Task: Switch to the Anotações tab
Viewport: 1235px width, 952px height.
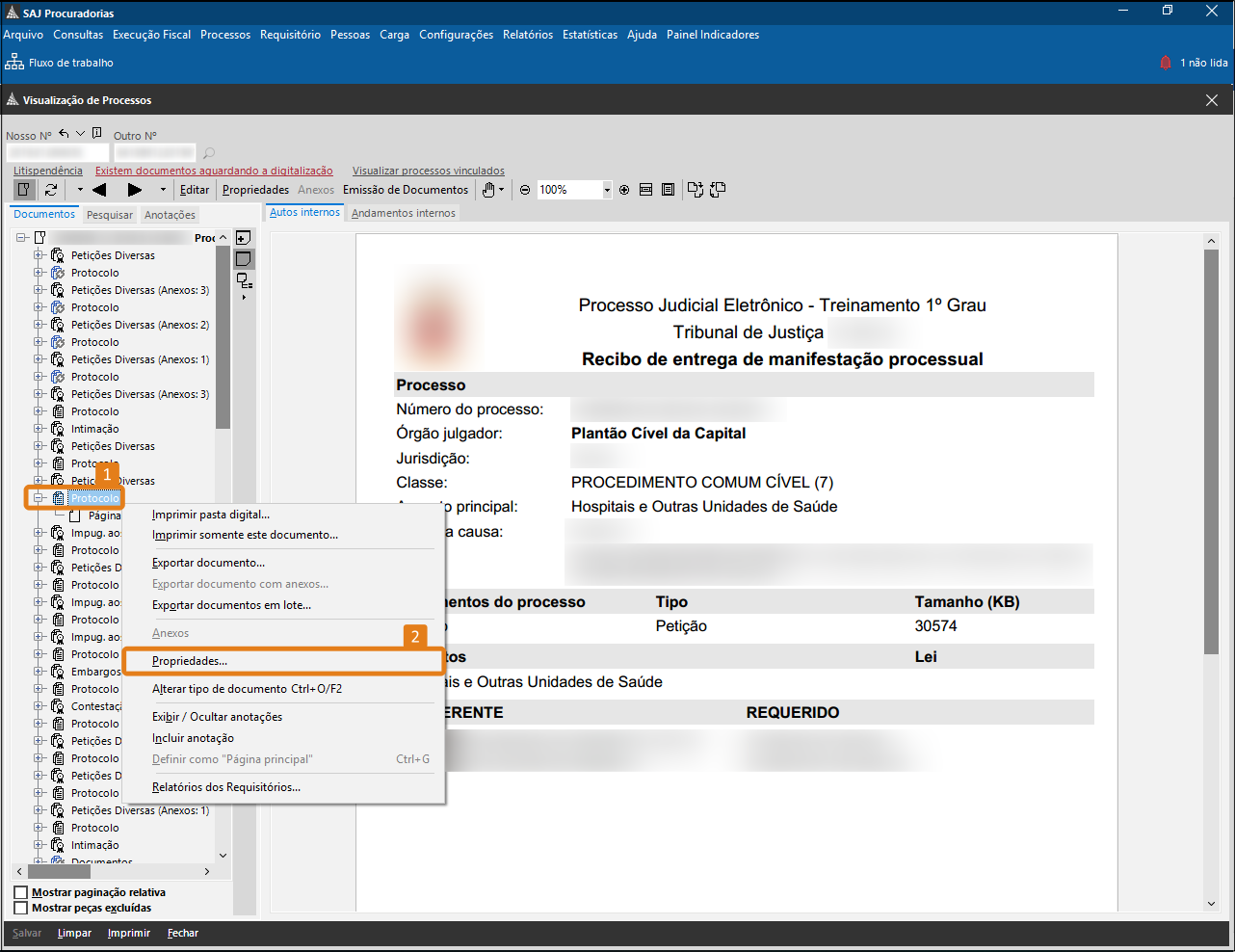Action: pos(170,215)
